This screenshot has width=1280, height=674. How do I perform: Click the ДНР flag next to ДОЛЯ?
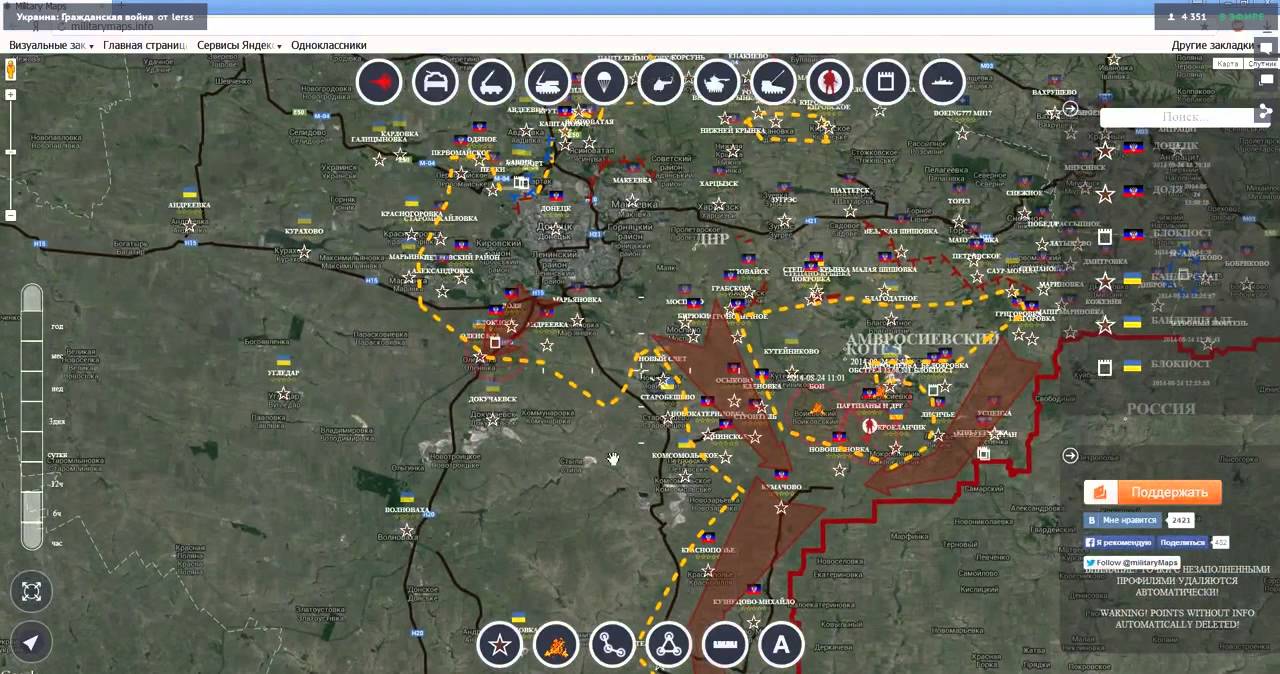[1132, 190]
